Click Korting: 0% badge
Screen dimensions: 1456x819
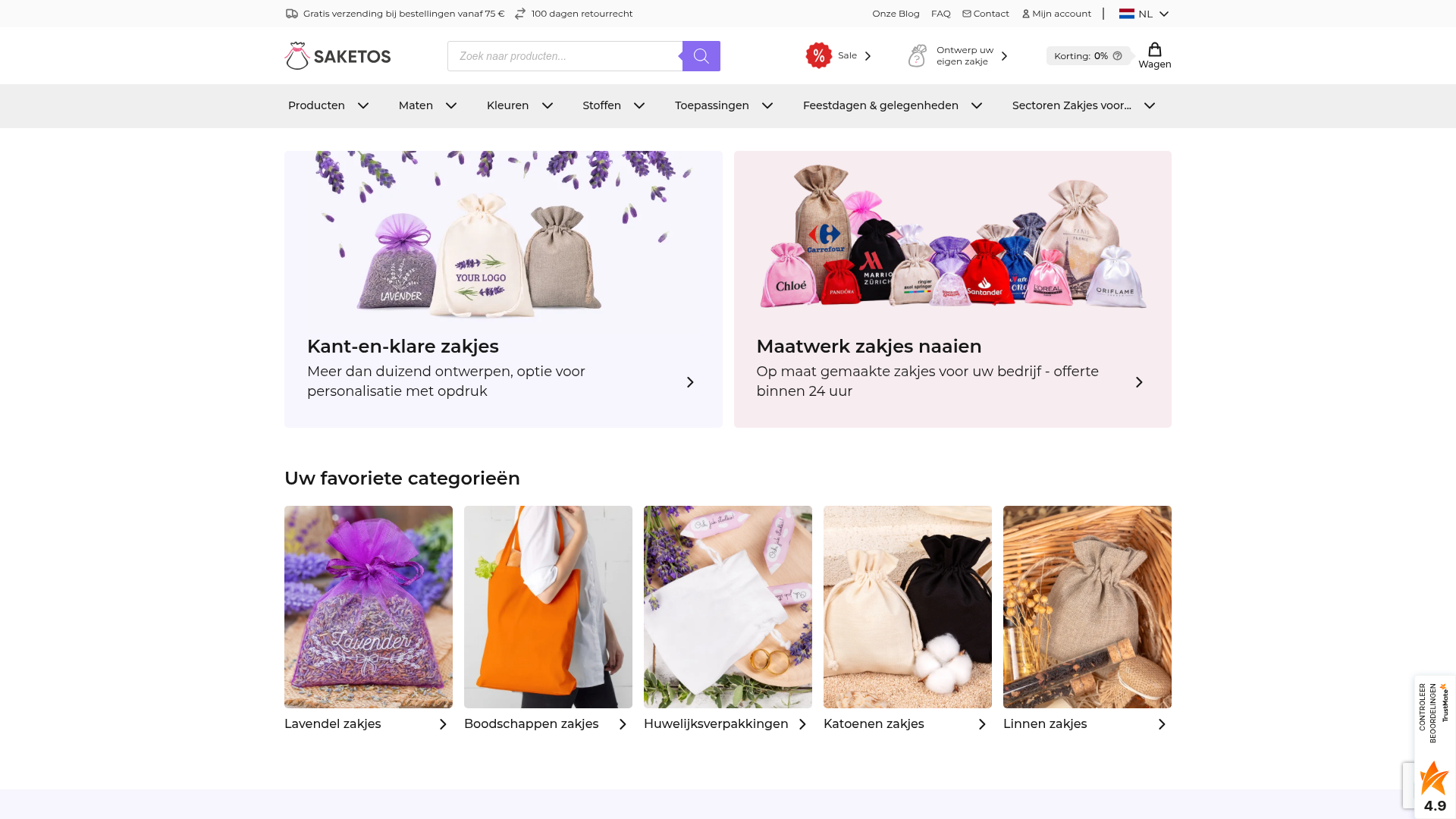click(x=1088, y=56)
